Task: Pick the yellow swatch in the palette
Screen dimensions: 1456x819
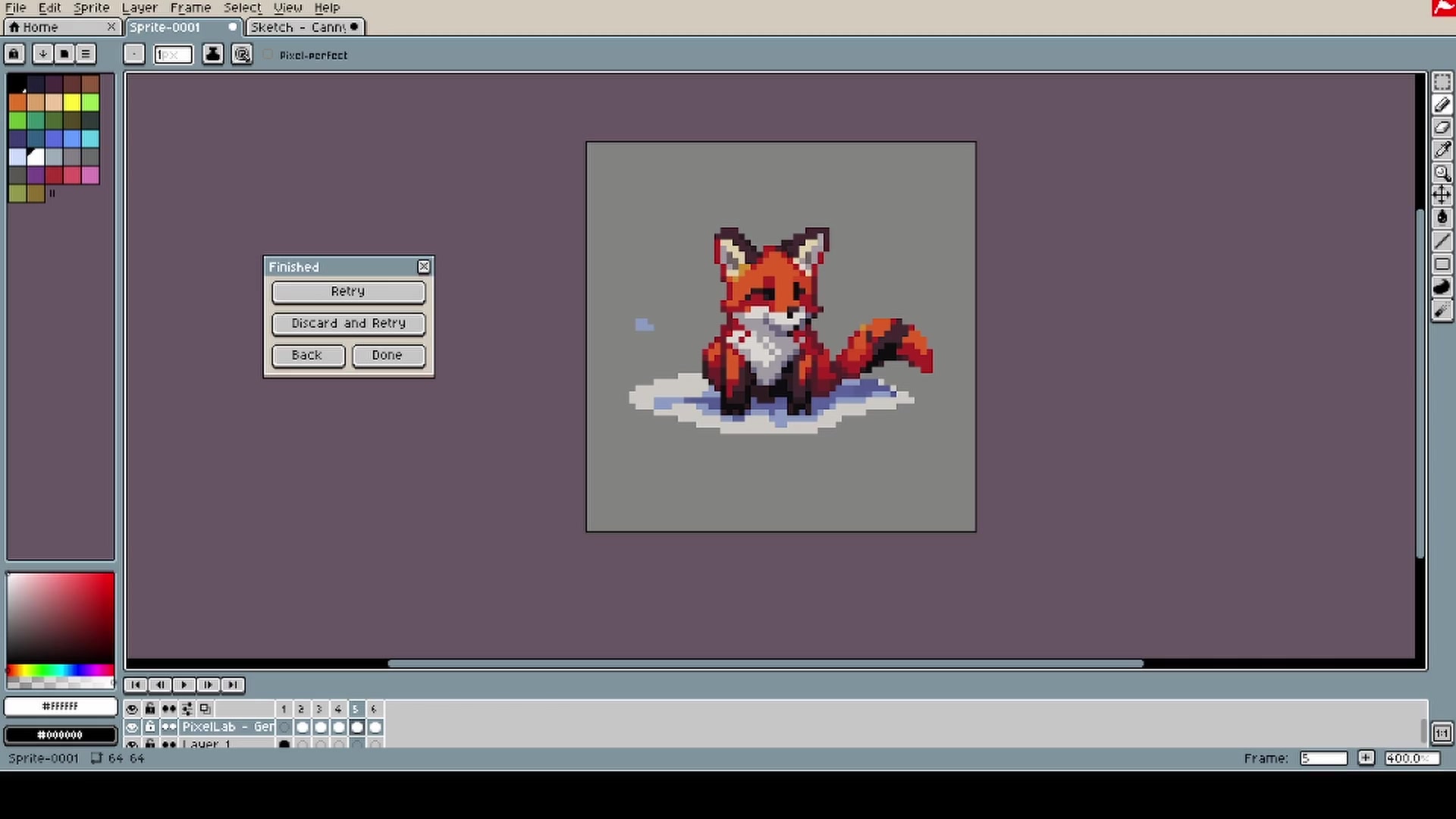Action: pos(72,102)
